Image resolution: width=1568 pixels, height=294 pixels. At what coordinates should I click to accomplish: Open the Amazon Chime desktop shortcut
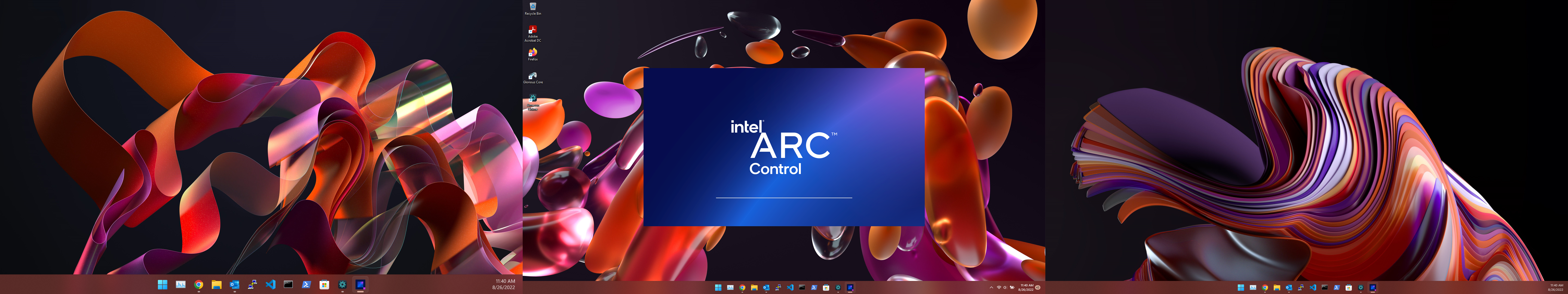(533, 102)
